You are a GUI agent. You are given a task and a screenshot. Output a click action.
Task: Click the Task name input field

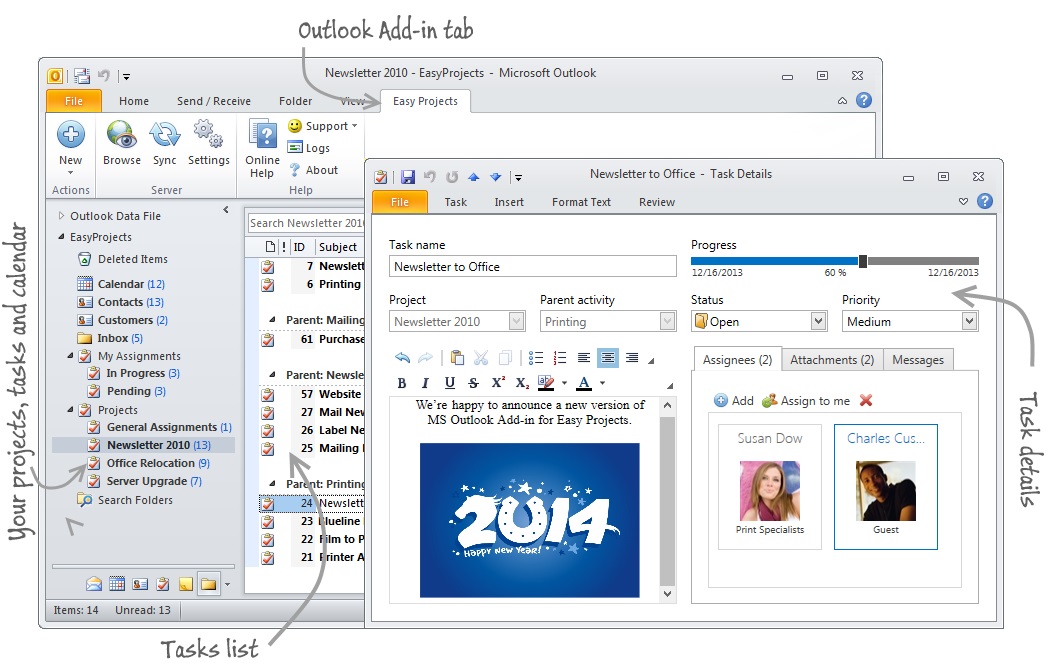coord(532,267)
